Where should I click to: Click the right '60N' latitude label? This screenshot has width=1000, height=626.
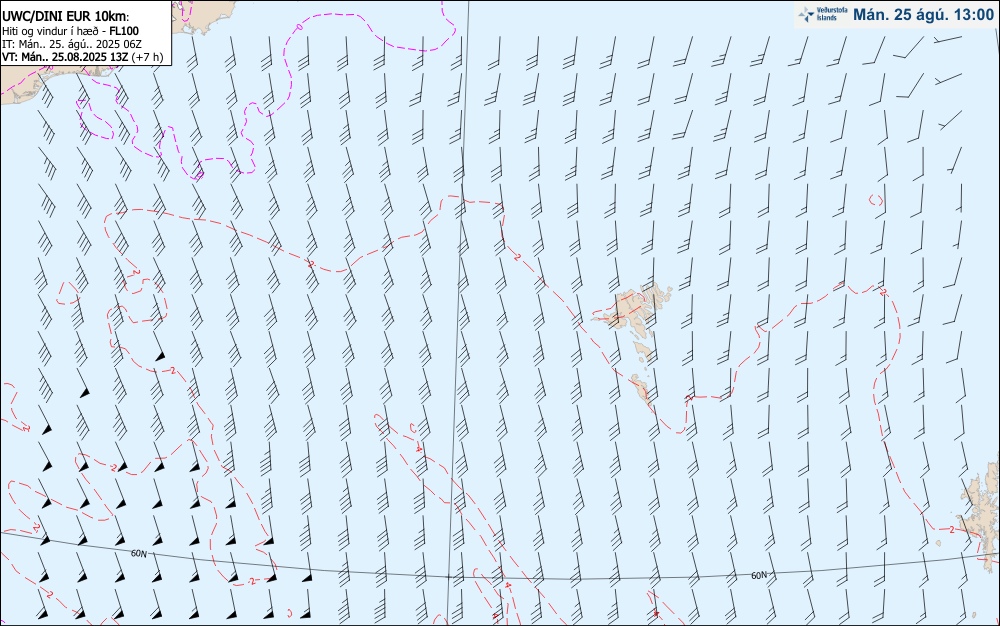pyautogui.click(x=759, y=575)
